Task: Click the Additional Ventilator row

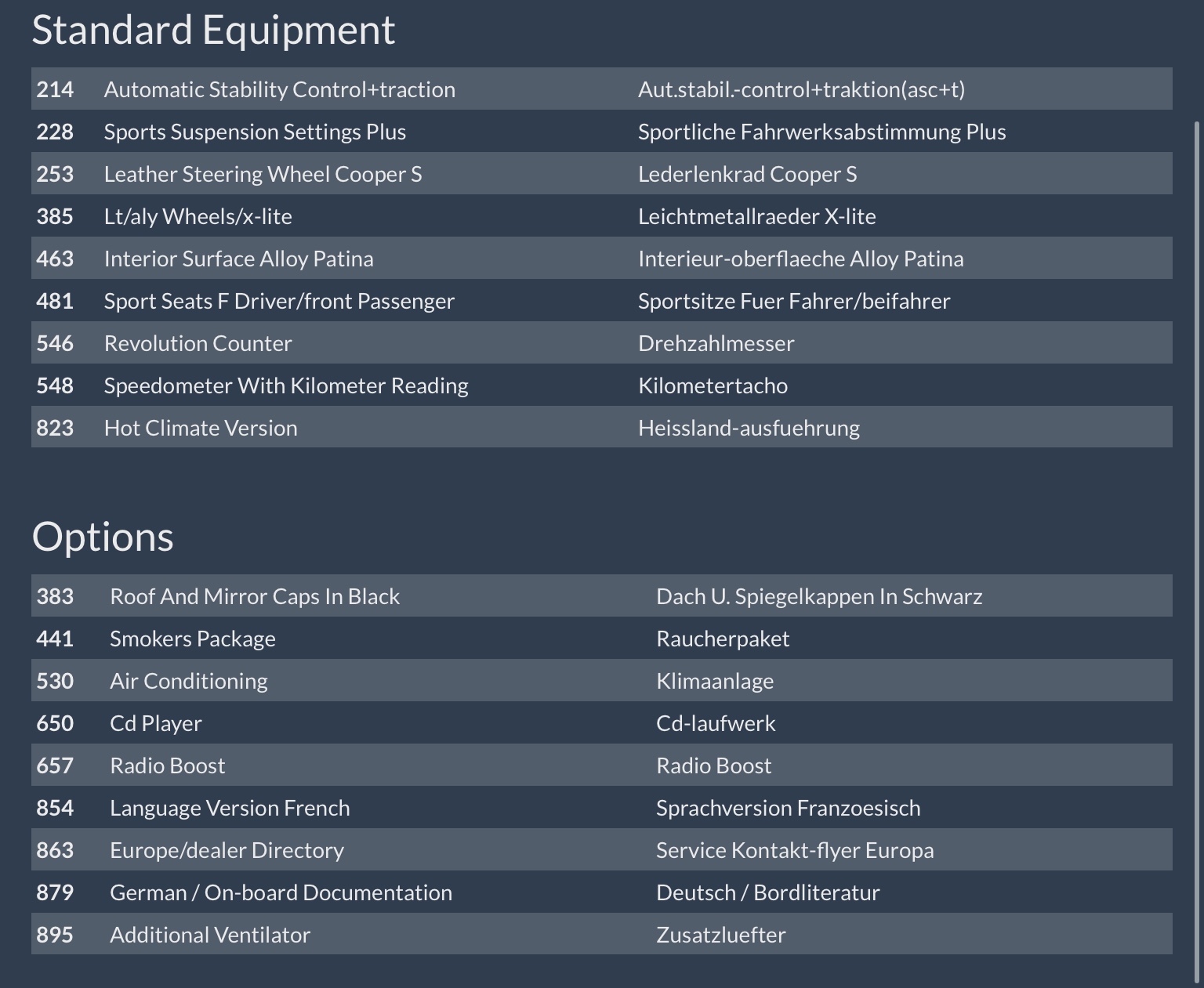Action: 210,935
